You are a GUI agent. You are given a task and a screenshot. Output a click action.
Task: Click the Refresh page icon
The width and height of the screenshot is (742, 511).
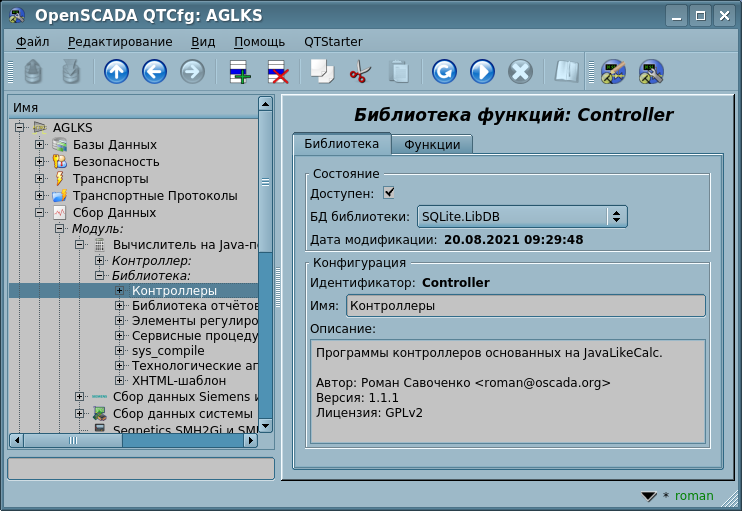tap(444, 72)
